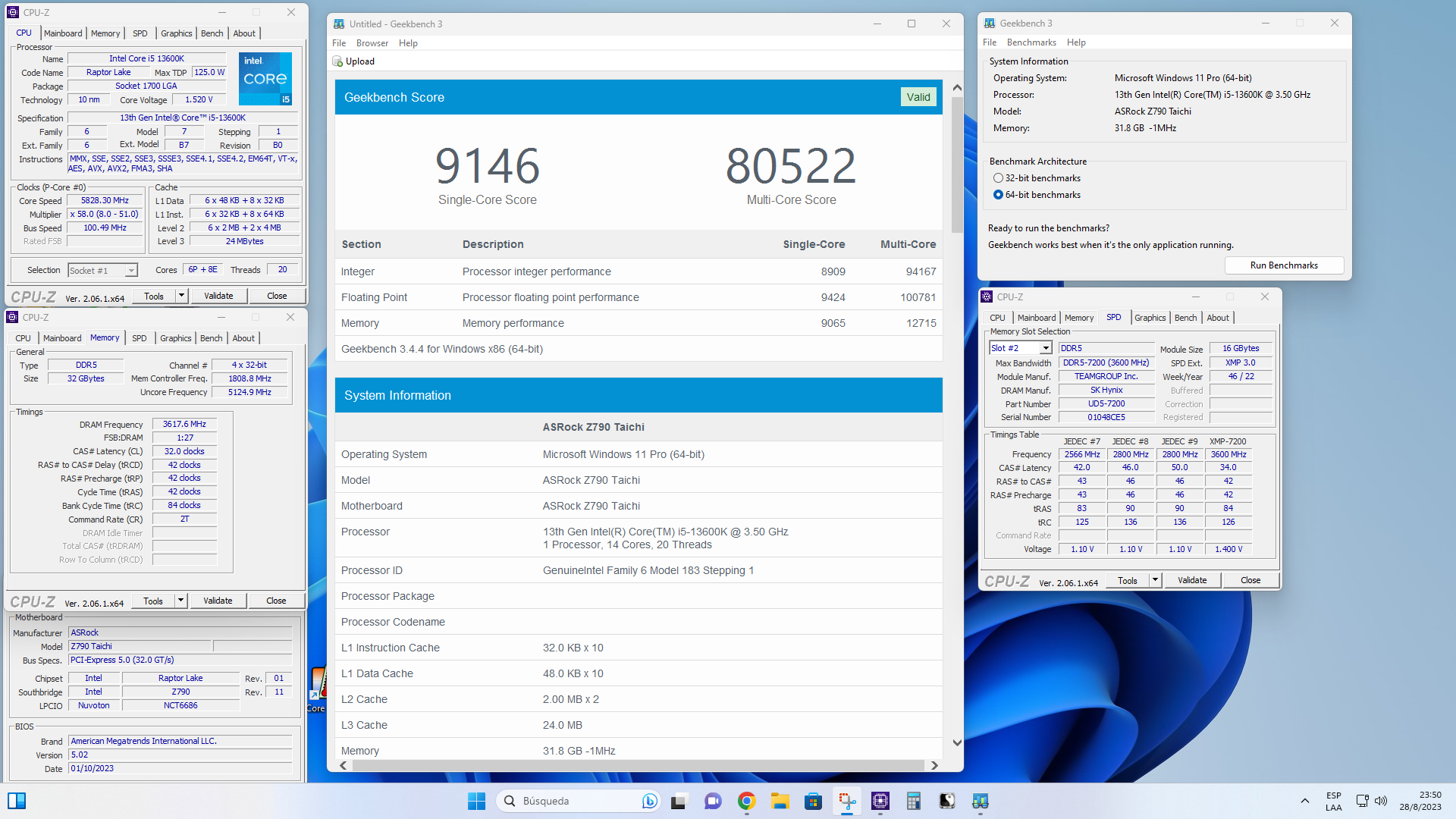Screen dimensions: 1456x819
Task: Launch Google Chrome from the taskbar
Action: [x=746, y=801]
